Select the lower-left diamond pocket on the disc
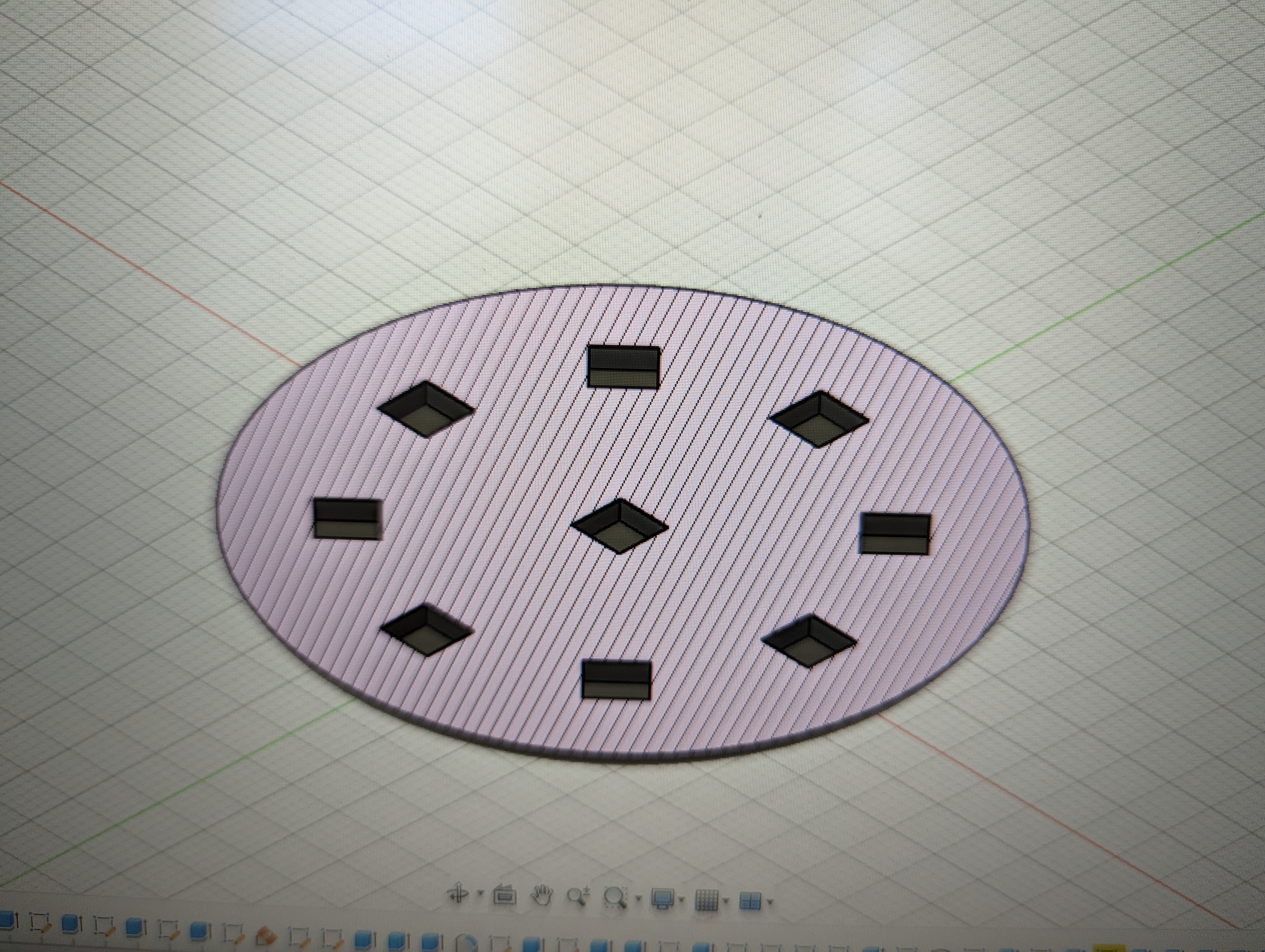Viewport: 1265px width, 952px height. pyautogui.click(x=427, y=630)
